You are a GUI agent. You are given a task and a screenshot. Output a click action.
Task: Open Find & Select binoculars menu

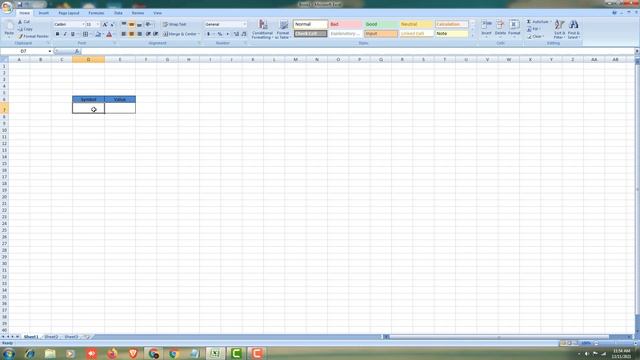click(573, 29)
